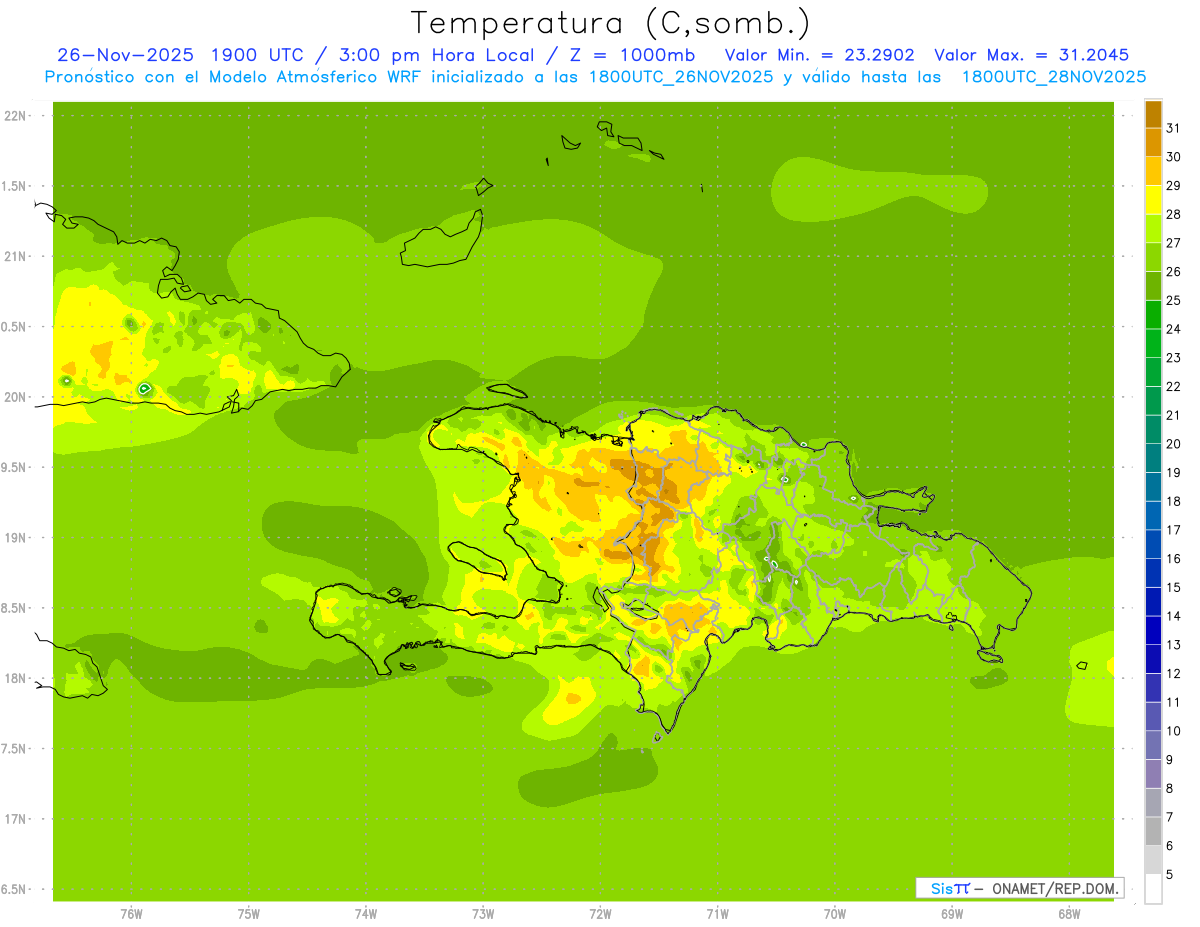Screen dimensions: 1200x927
Task: Click the legend swatch between 6 and 7
Action: [1153, 832]
